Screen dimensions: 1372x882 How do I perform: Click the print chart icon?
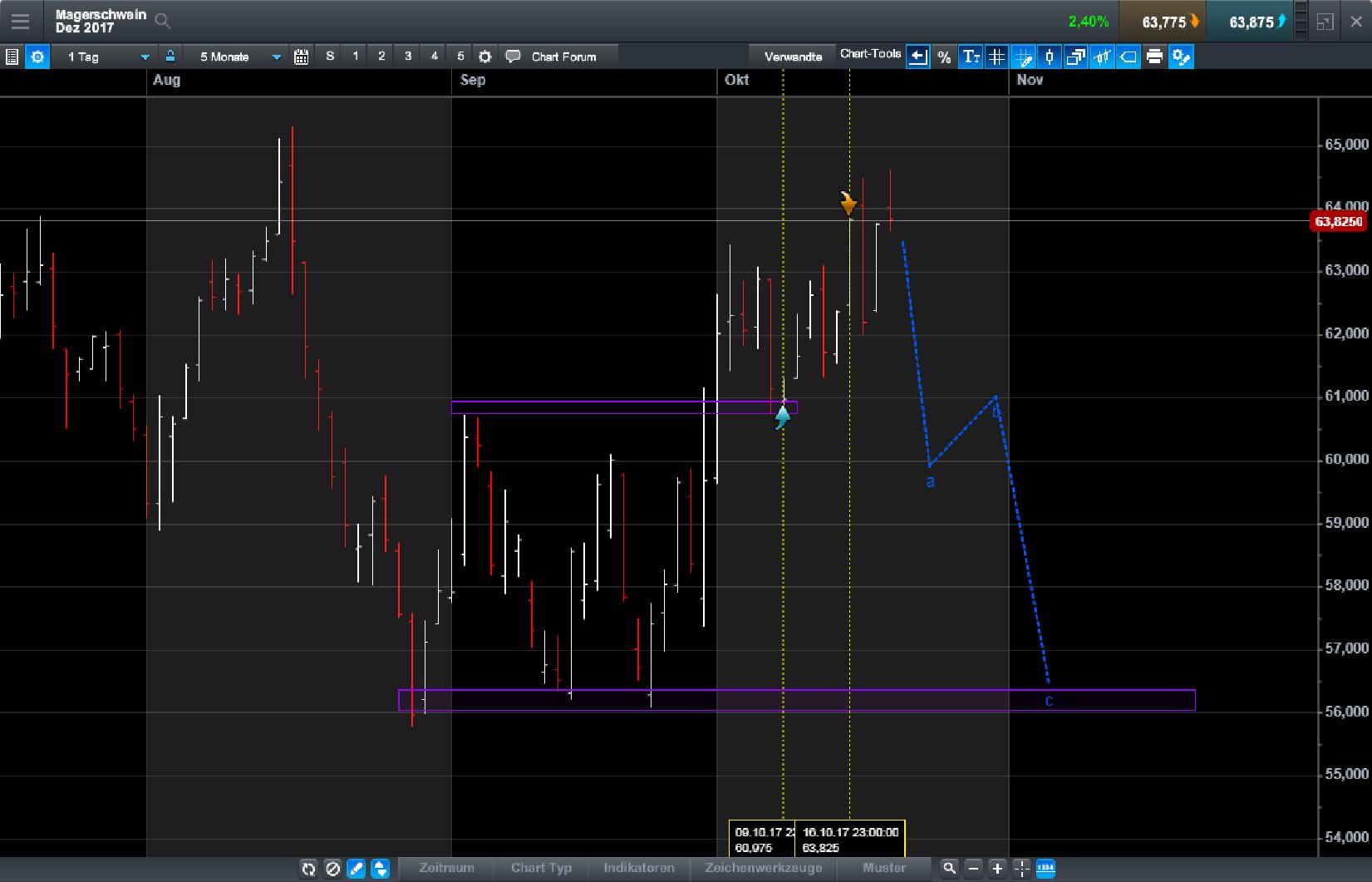[x=1154, y=57]
